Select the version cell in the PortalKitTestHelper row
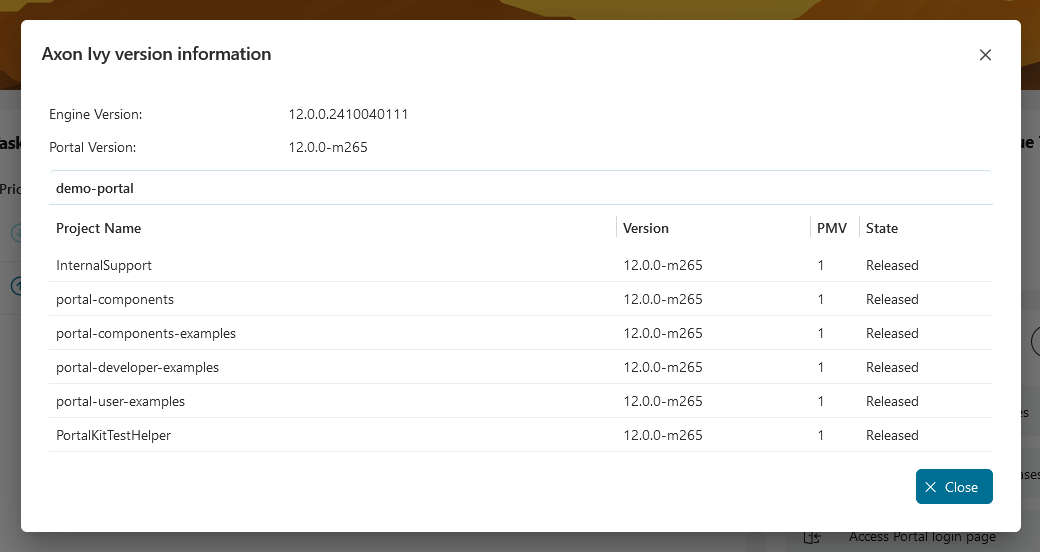Screen dimensions: 1040x552 663,435
